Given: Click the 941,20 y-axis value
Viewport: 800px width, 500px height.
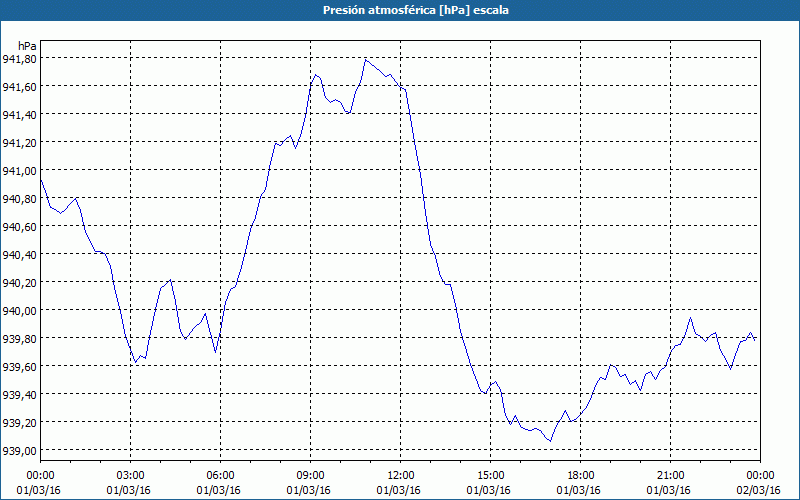Looking at the screenshot, I should pos(20,143).
